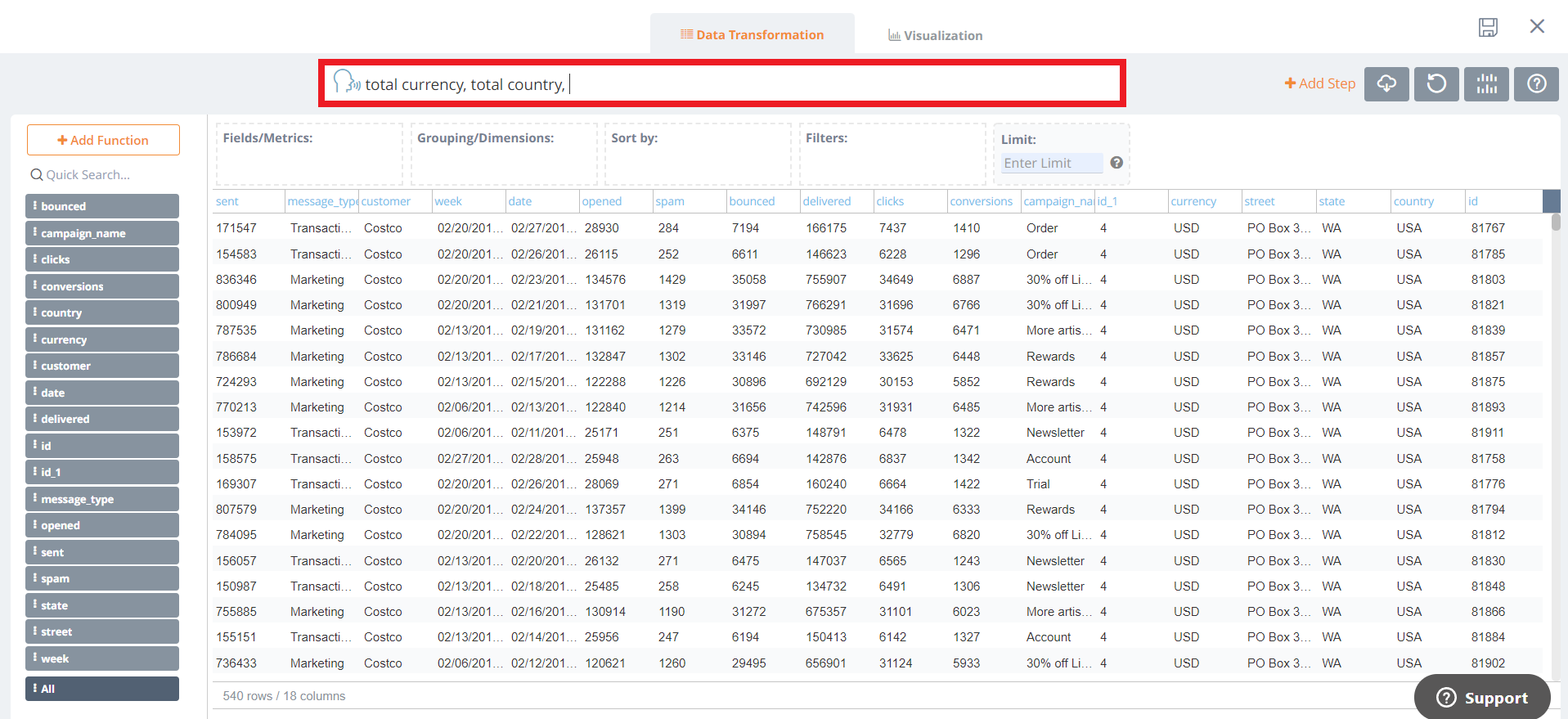Open the Support chat button
Viewport: 1568px width, 719px height.
click(1482, 697)
